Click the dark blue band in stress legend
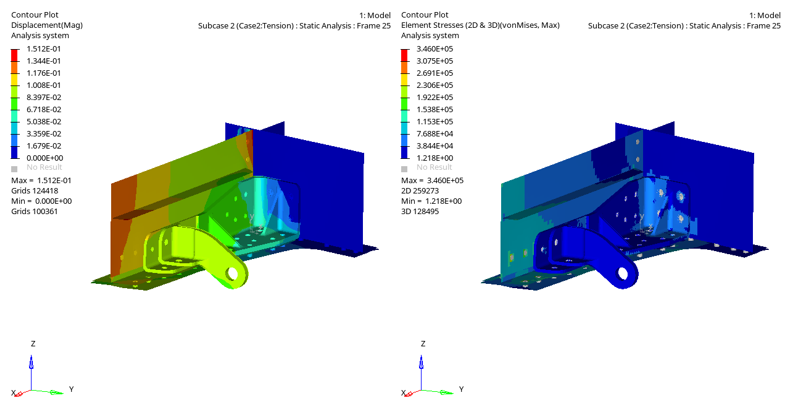 pos(404,152)
